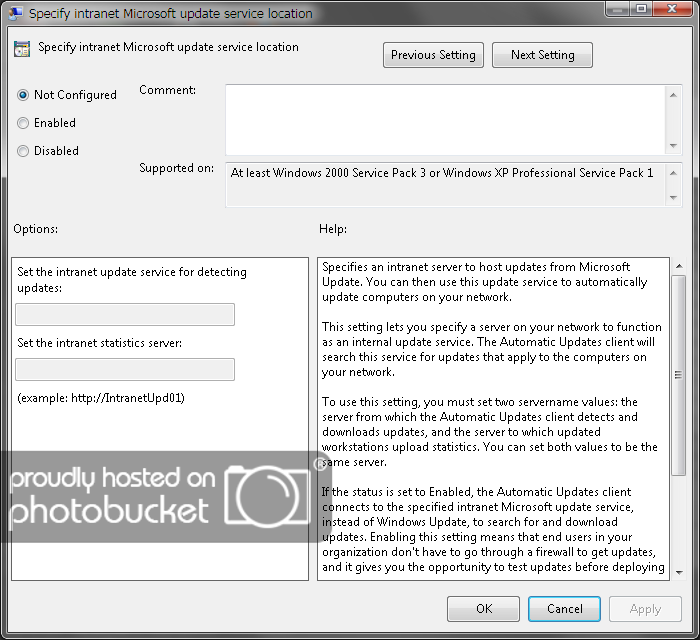Confirm with the OK button
Screen dimensions: 700x640
pos(483,609)
